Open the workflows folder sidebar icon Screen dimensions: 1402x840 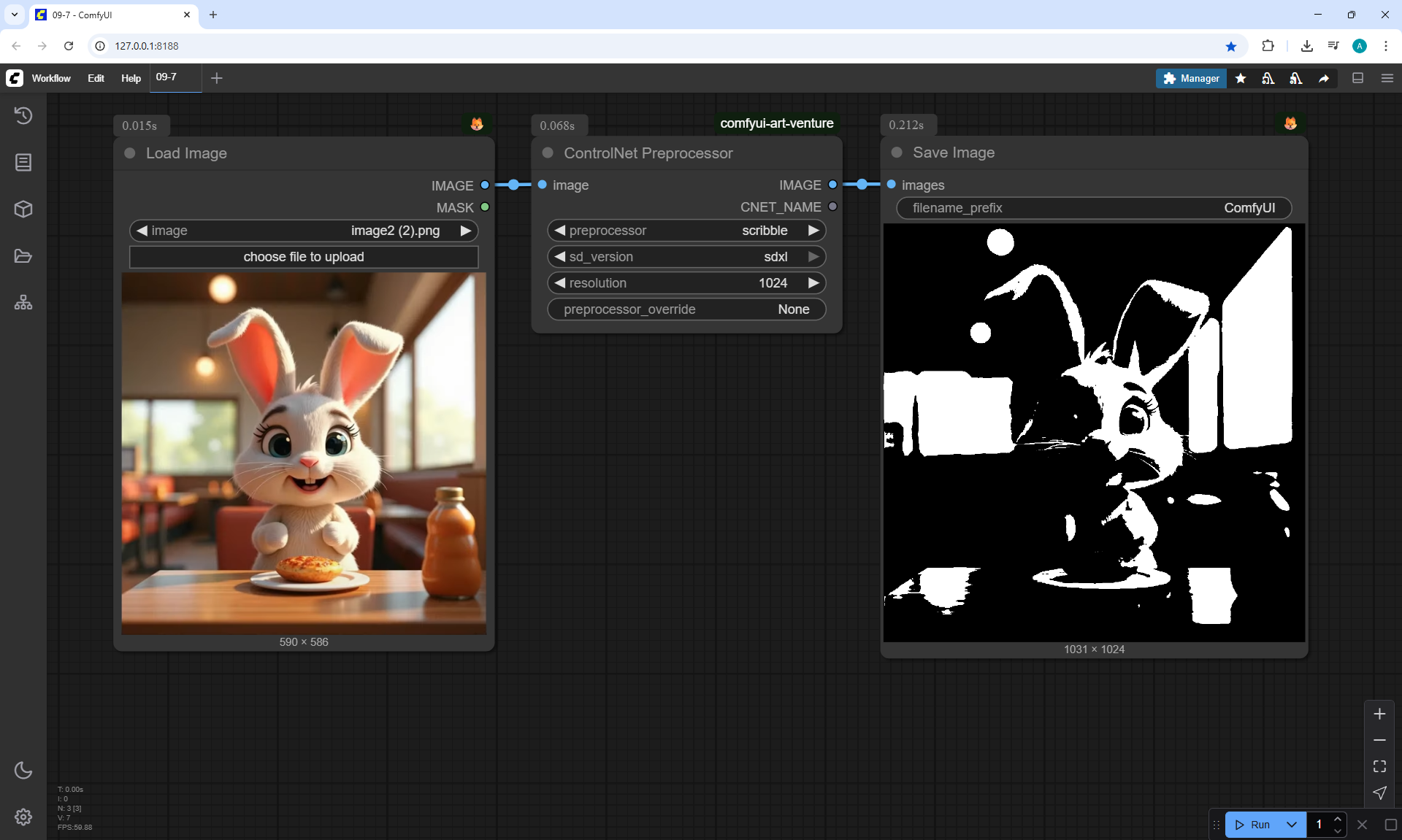[x=23, y=256]
